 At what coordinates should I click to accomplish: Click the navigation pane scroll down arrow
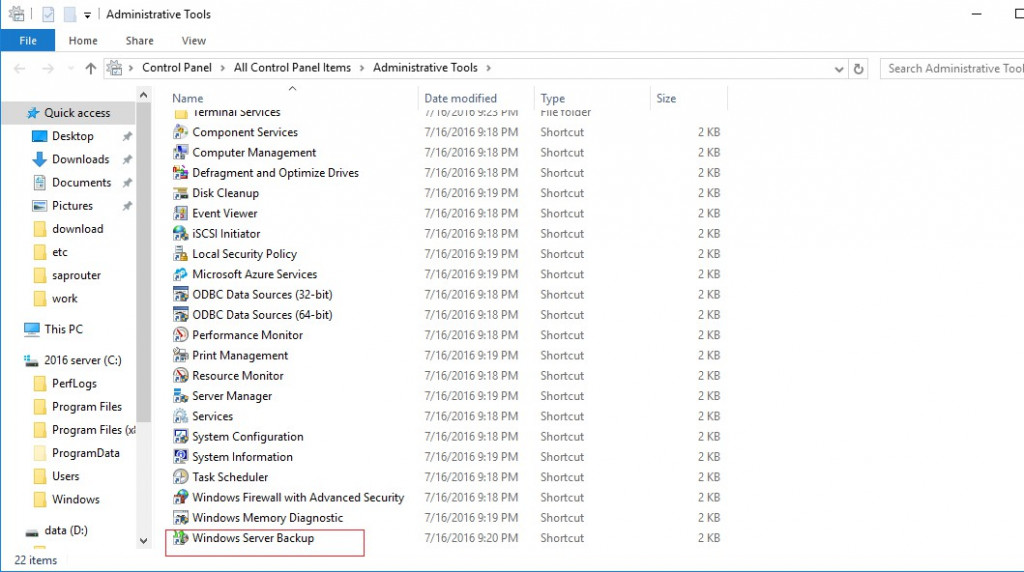point(144,541)
